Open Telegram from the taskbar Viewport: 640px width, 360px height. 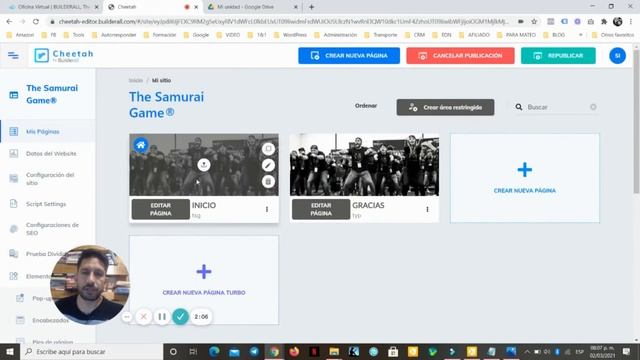(254, 351)
